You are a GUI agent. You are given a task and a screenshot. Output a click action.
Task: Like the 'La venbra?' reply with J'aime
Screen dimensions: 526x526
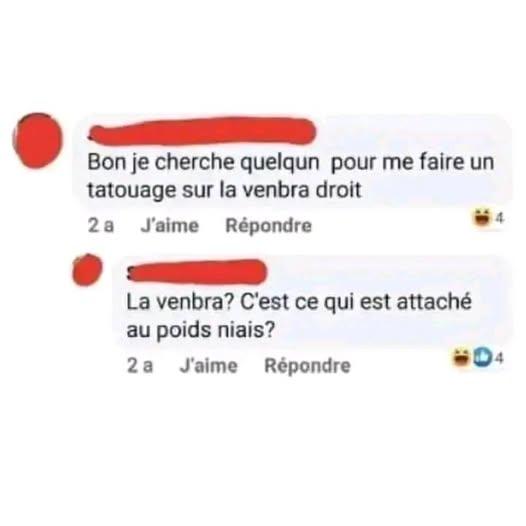pos(209,365)
